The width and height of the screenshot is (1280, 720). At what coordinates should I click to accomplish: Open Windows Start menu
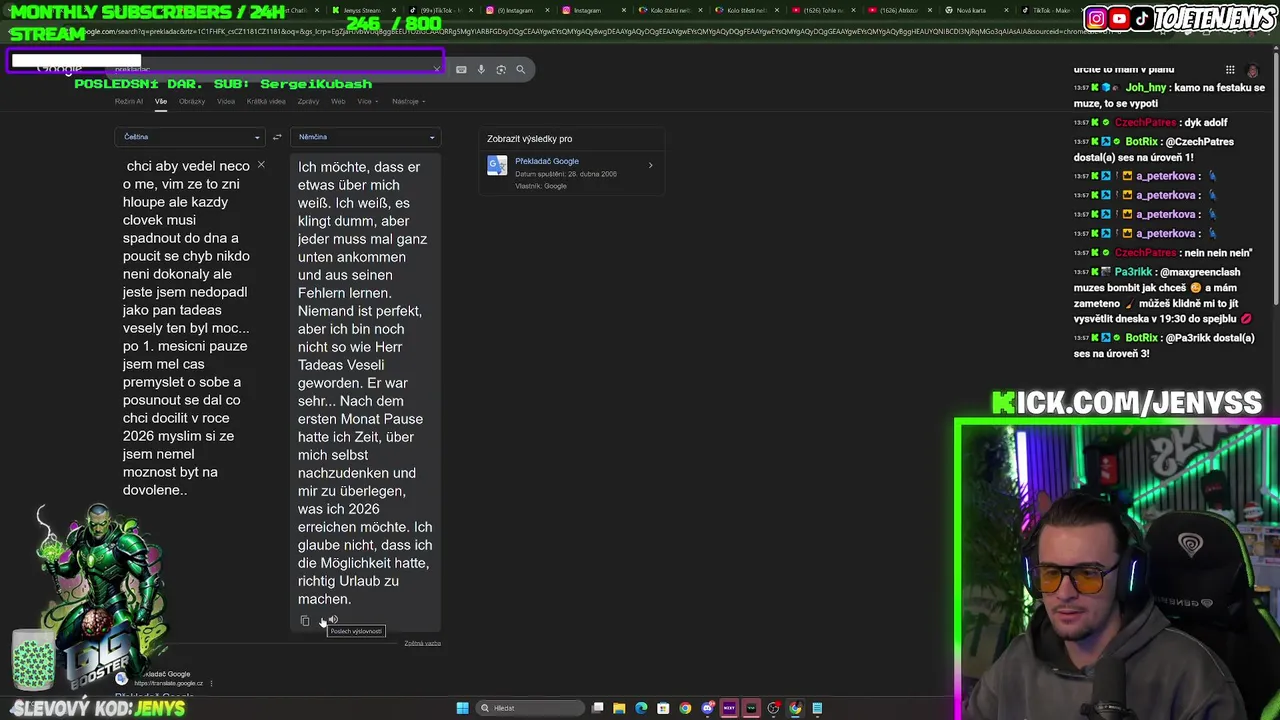[462, 708]
